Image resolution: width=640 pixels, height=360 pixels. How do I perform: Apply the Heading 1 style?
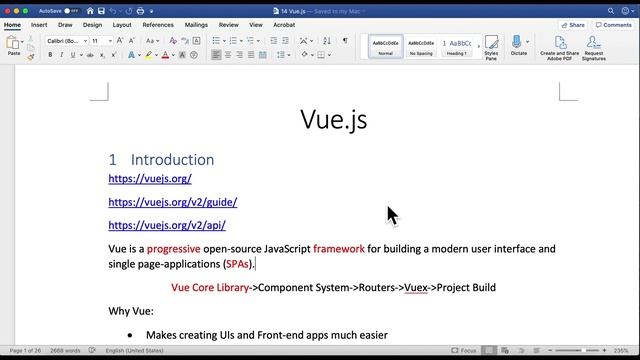tap(457, 46)
